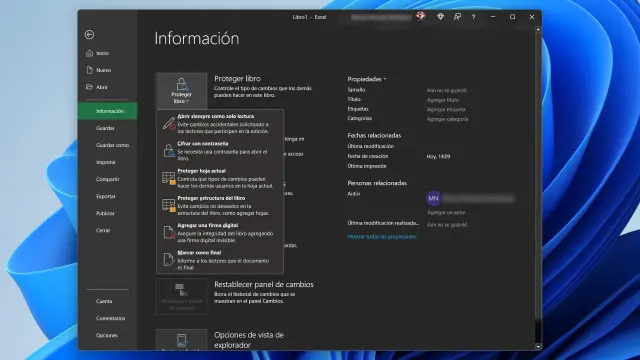The image size is (640, 360).
Task: Click the Proteger libro heading text
Action: 237,79
